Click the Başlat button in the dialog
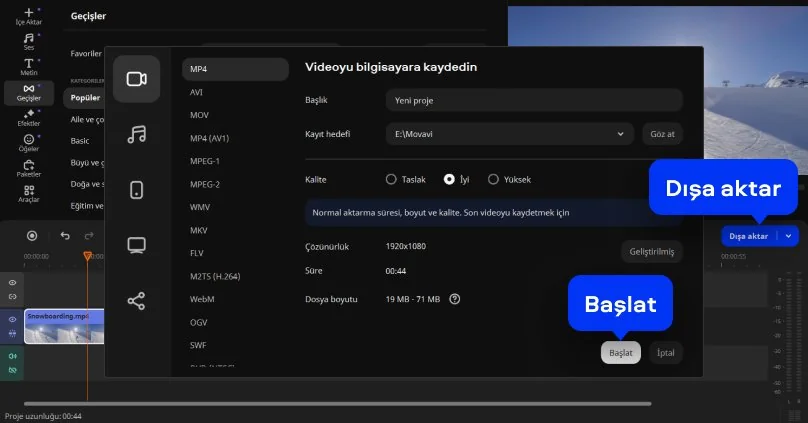 pyautogui.click(x=620, y=352)
